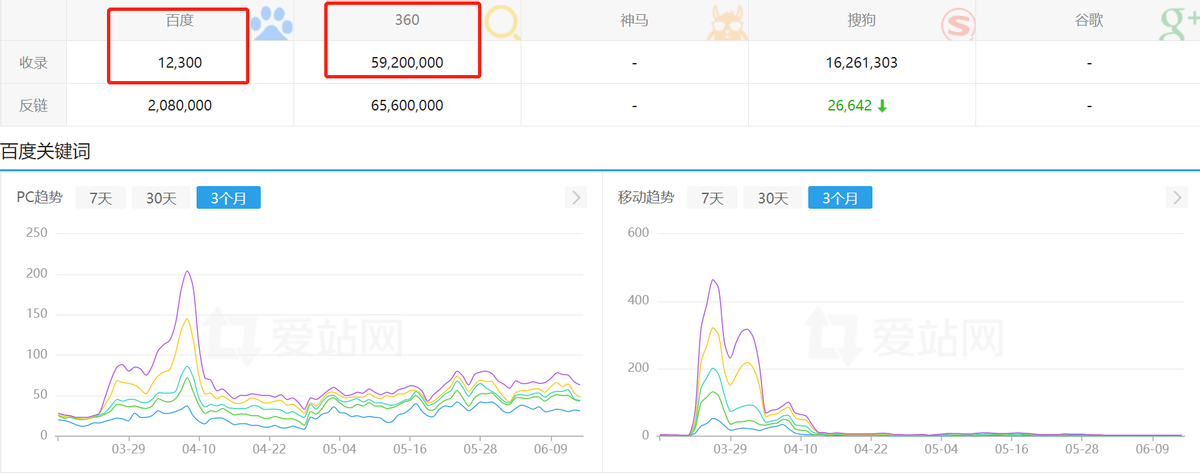Click the 360 search magnifier icon
Screen dimensions: 1200x473
pos(503,22)
